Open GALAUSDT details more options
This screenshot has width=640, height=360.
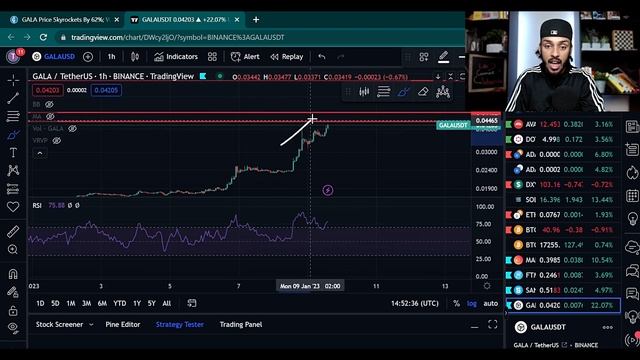607,327
